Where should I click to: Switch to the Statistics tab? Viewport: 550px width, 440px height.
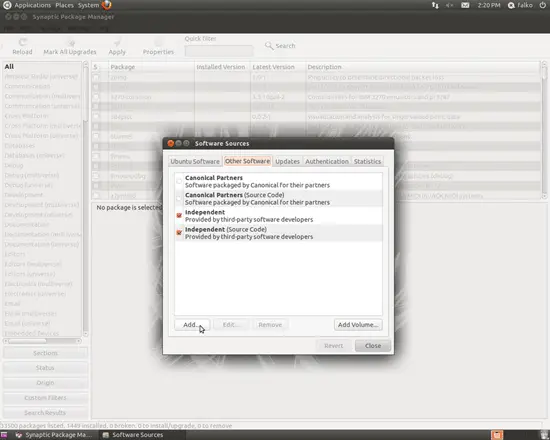(367, 161)
